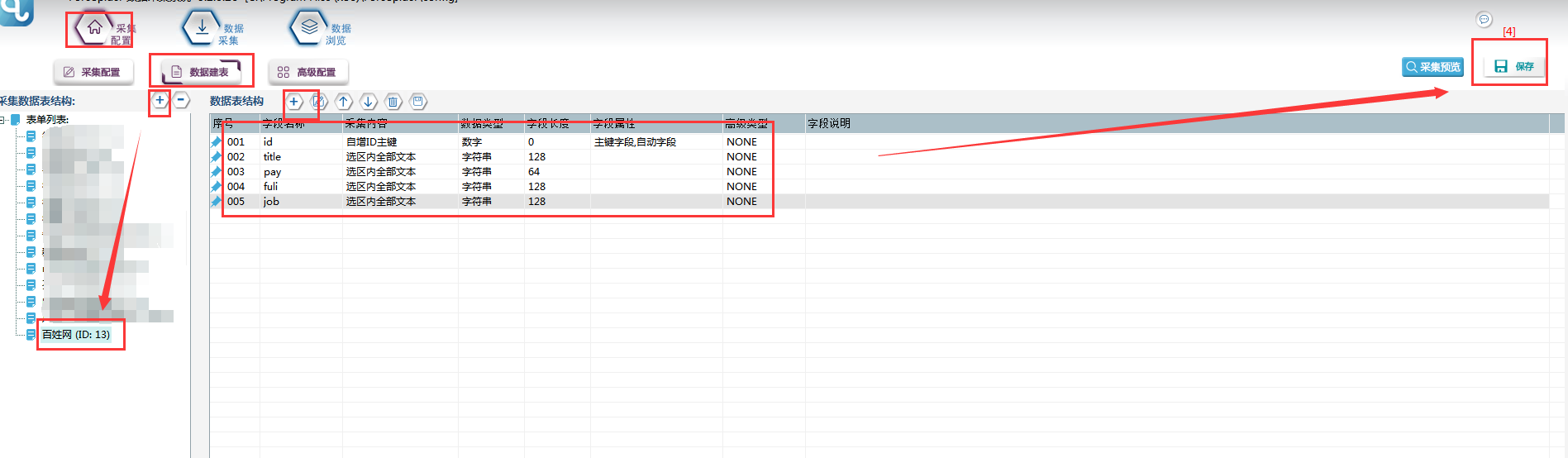Click the 字段属性 column header
Image resolution: width=1568 pixels, height=458 pixels.
pos(656,124)
